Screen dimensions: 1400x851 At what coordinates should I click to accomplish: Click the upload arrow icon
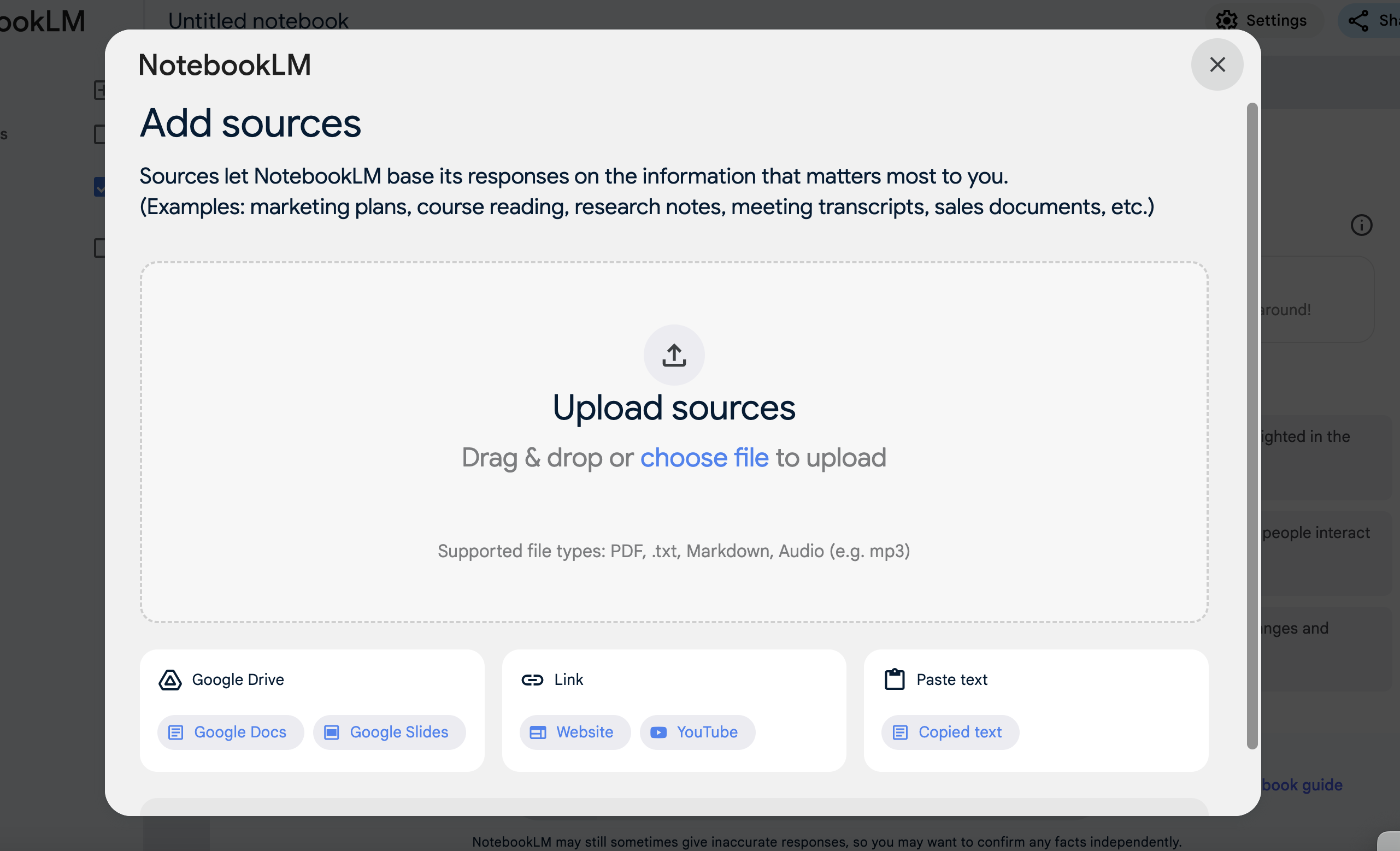pos(674,355)
